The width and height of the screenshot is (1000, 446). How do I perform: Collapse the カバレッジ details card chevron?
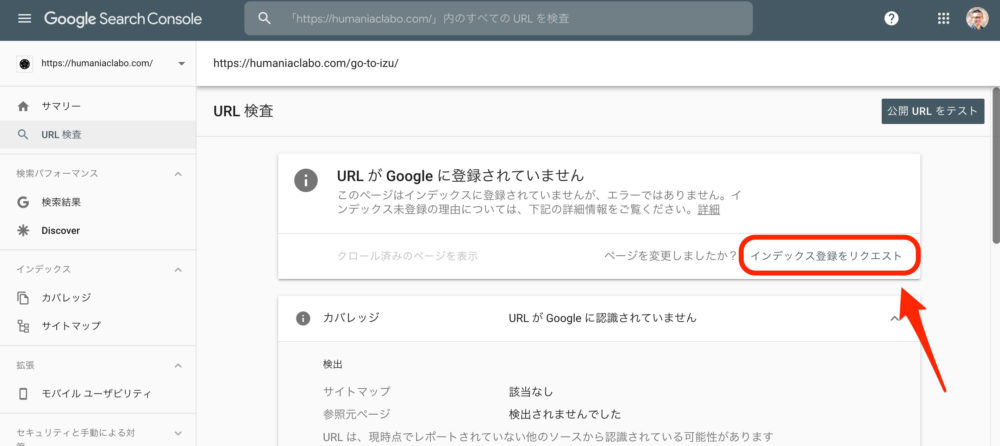pos(895,318)
